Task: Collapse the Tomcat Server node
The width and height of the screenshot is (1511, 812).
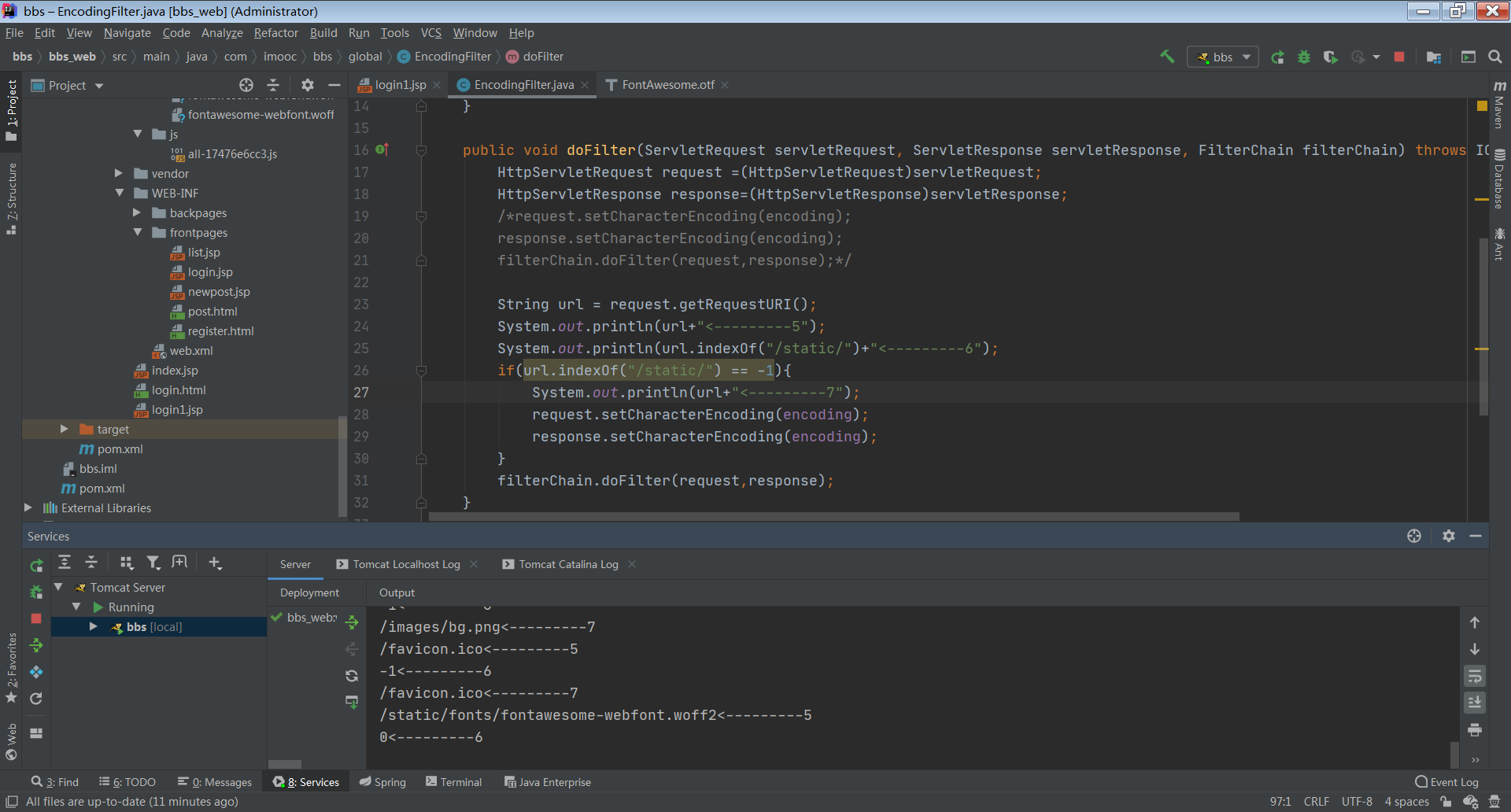Action: [x=58, y=587]
